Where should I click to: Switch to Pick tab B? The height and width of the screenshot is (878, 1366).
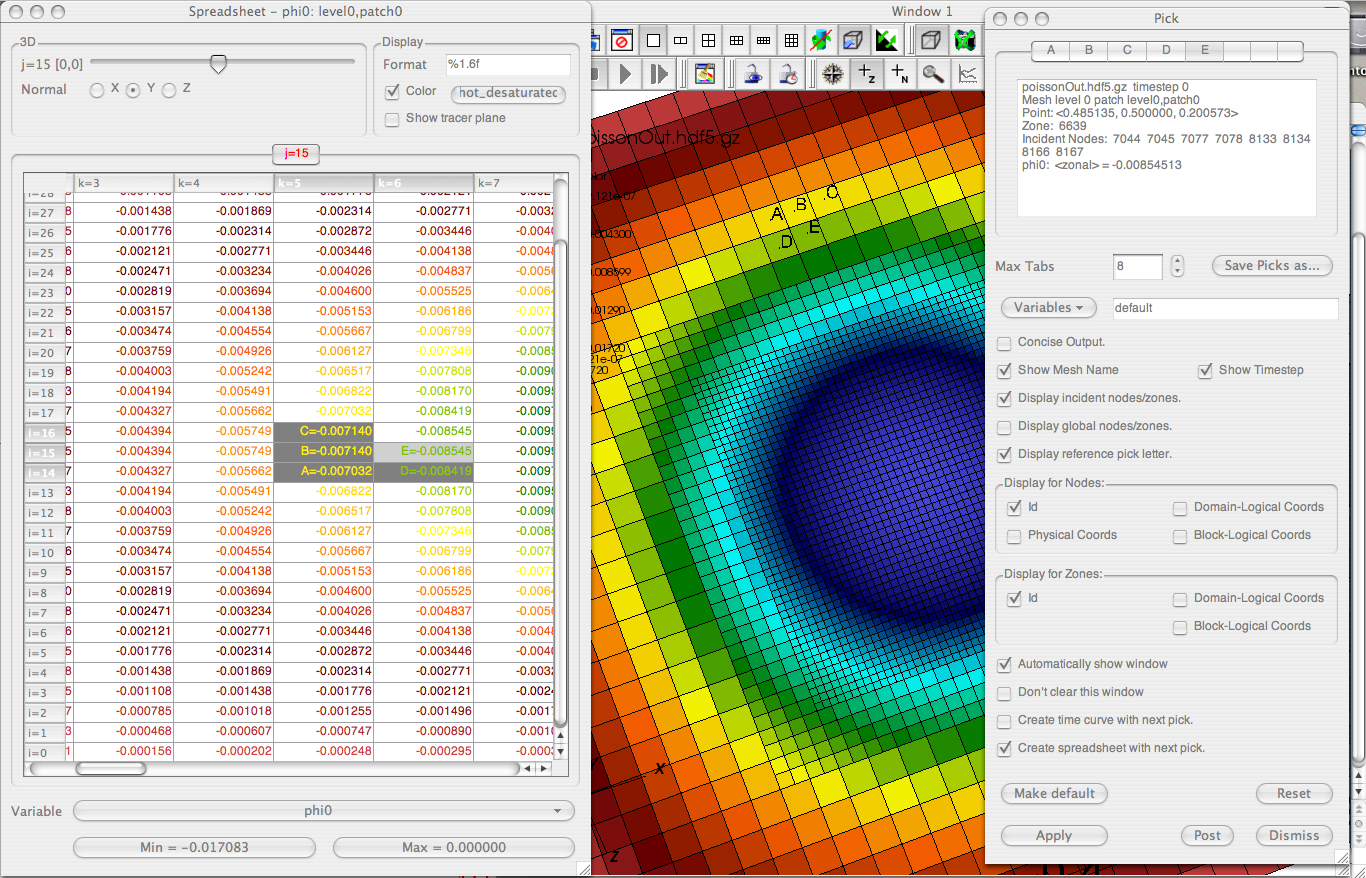[x=1088, y=50]
